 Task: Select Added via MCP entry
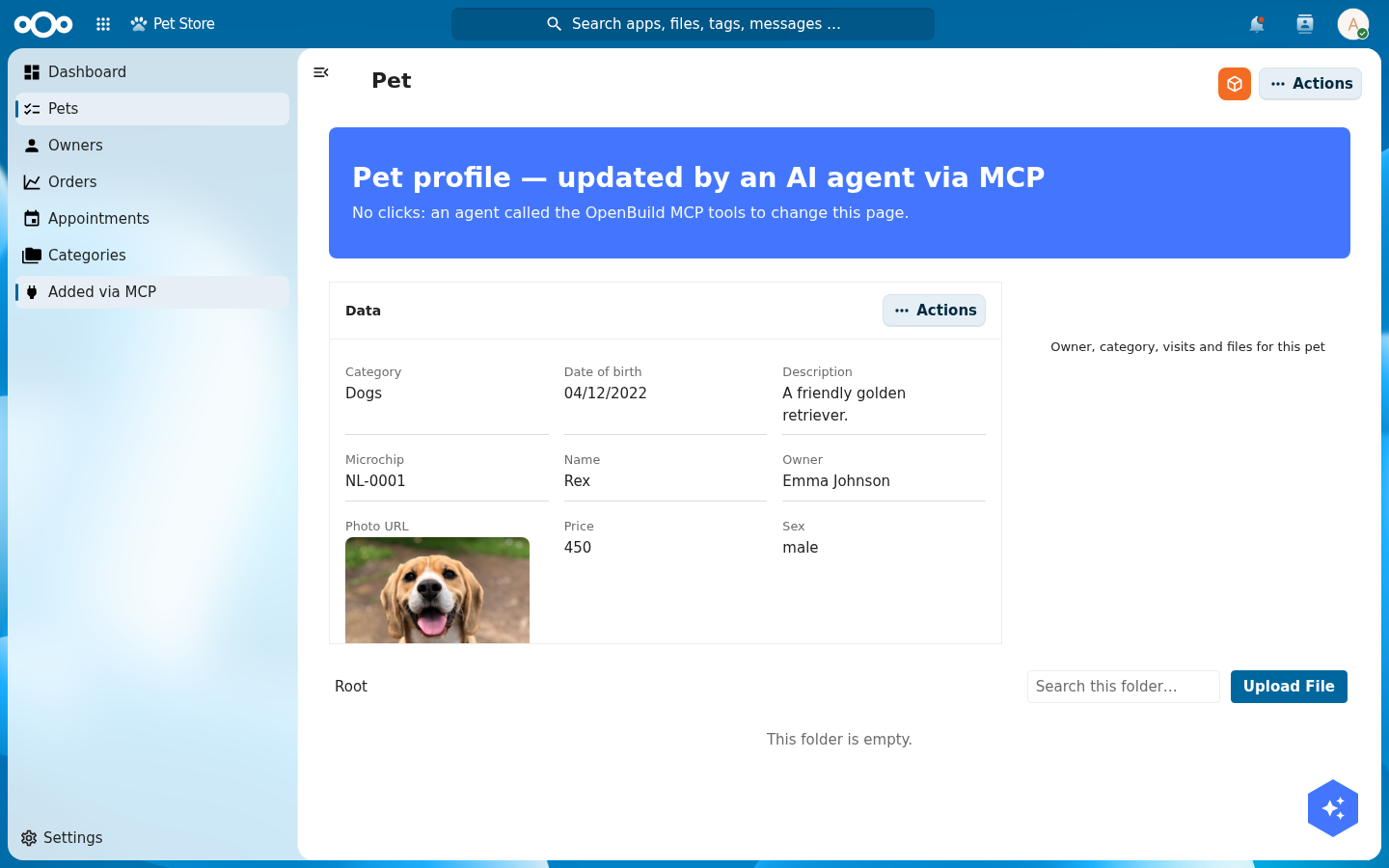click(x=152, y=292)
